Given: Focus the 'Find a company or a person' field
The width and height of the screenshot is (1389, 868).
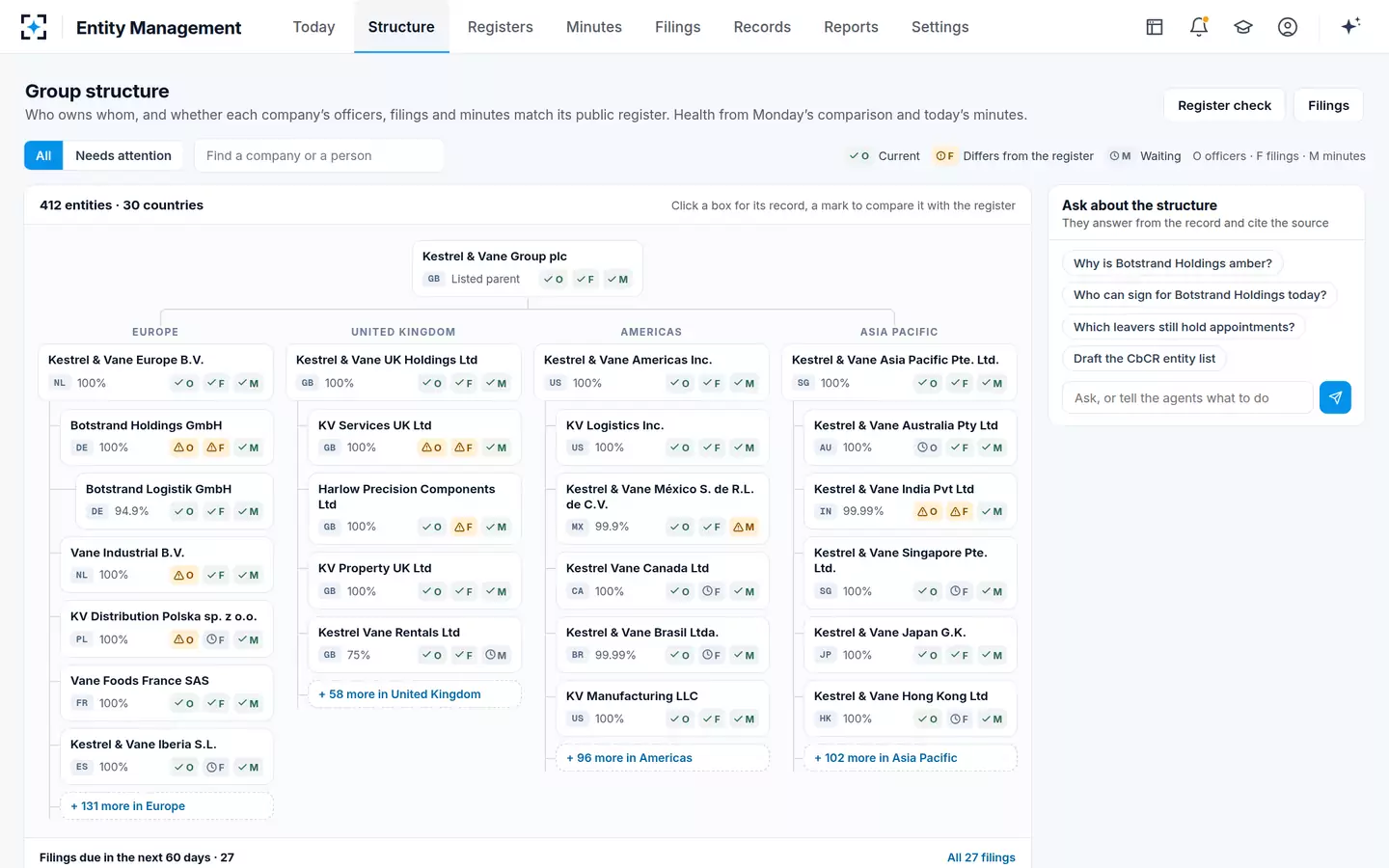Looking at the screenshot, I should click(319, 155).
